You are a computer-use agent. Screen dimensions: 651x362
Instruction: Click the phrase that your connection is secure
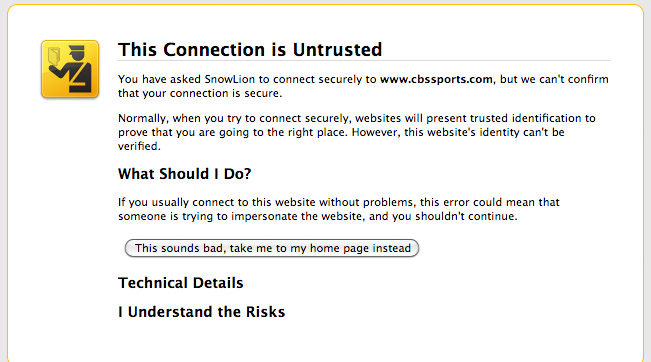coord(199,93)
